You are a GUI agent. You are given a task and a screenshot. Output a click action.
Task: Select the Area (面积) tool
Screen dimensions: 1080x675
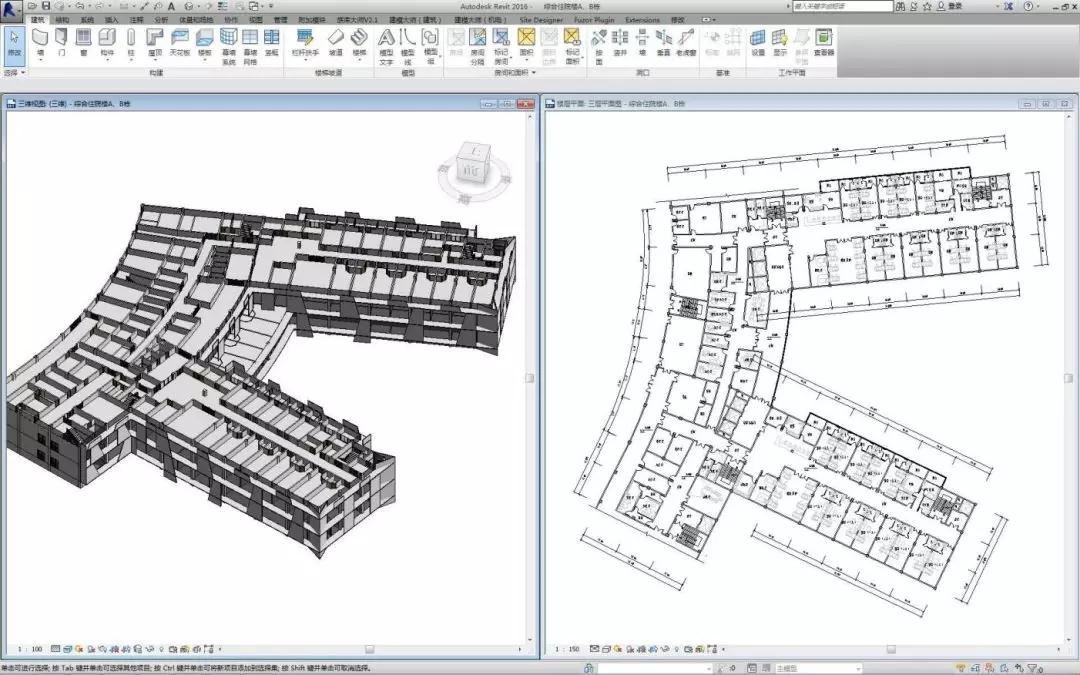526,41
